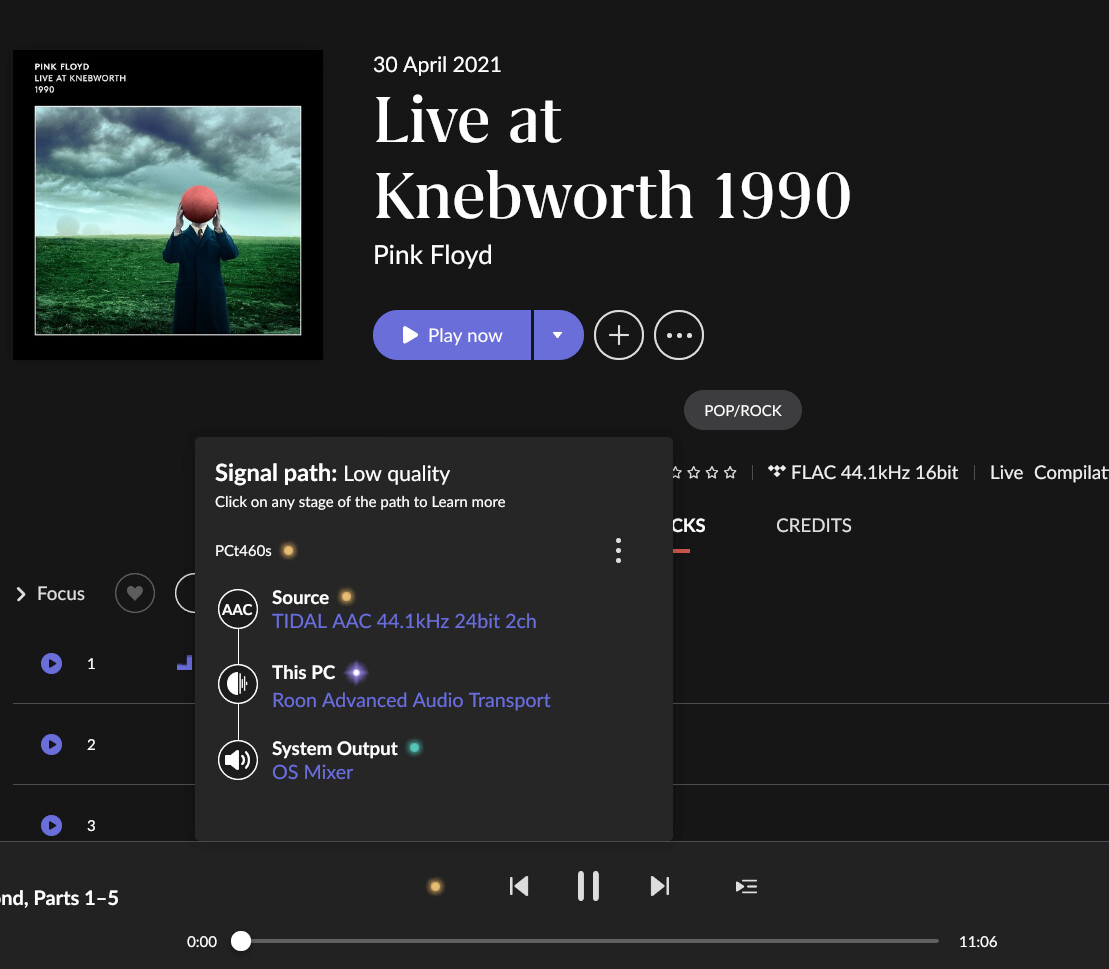Screen dimensions: 1109x969
Task: Open TIDAL AAC 44.1kHz 24bit 2ch link
Action: tap(404, 621)
